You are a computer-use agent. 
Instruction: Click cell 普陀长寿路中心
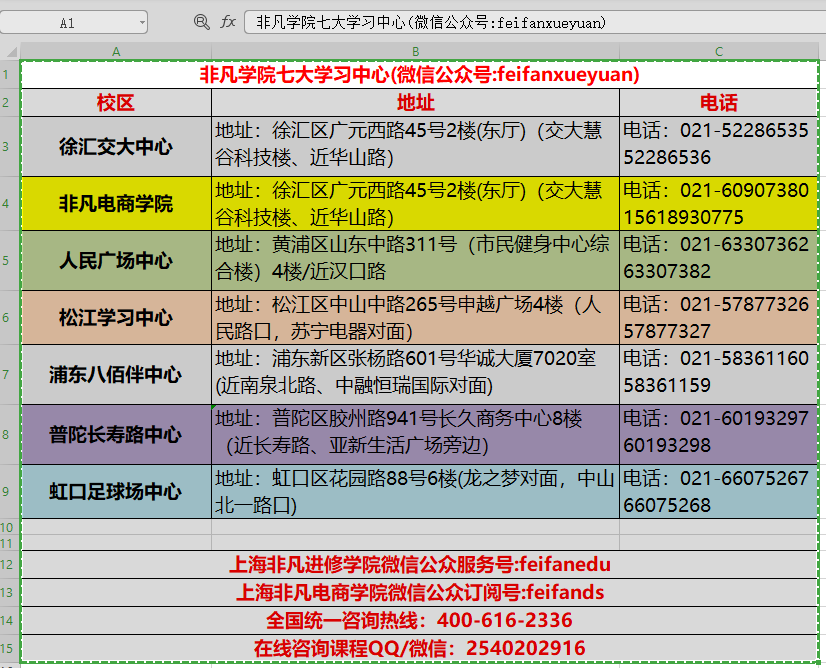116,435
